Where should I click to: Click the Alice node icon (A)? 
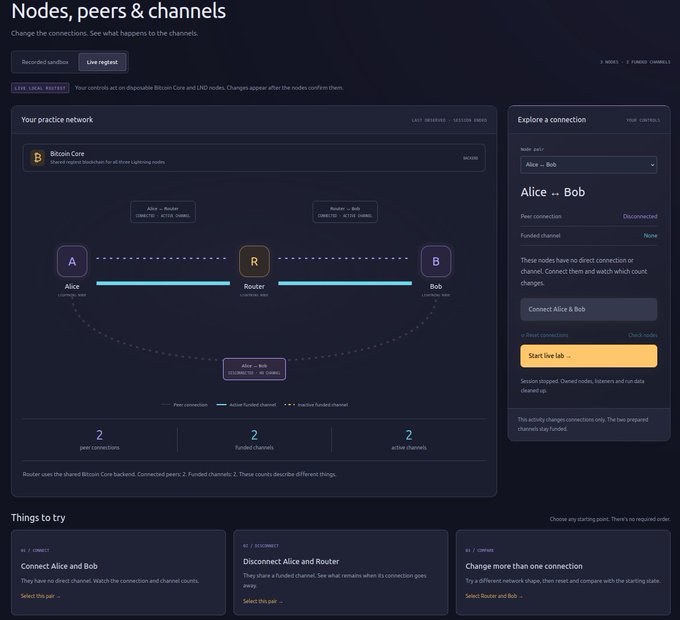72,261
